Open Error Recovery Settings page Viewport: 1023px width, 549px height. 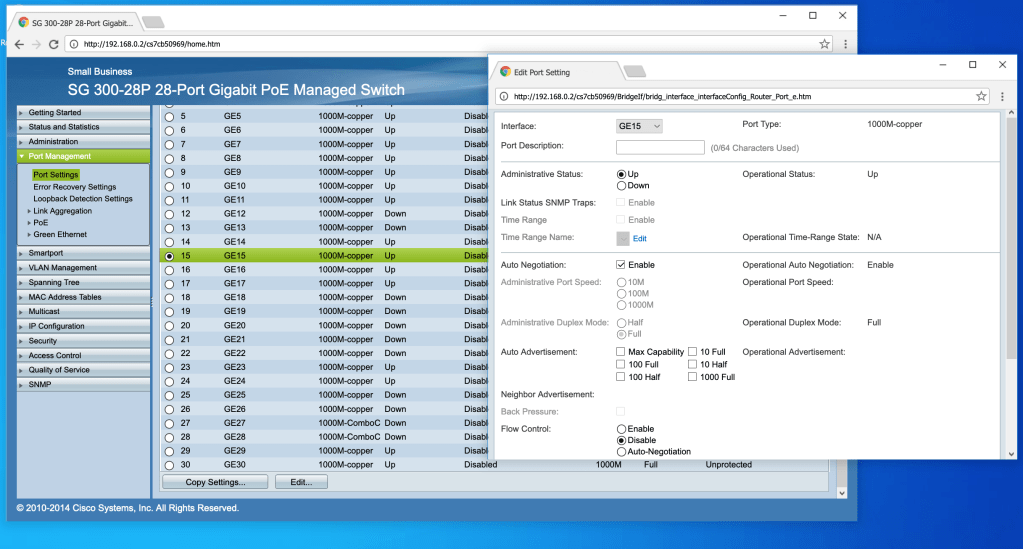[74, 187]
